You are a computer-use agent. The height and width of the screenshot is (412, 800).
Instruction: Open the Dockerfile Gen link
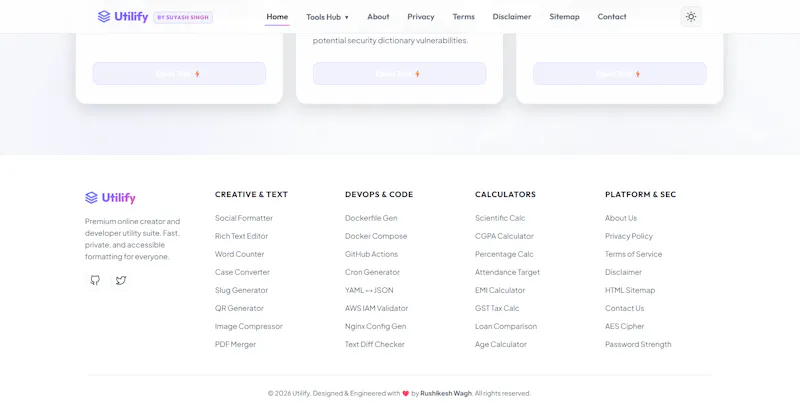coord(371,218)
